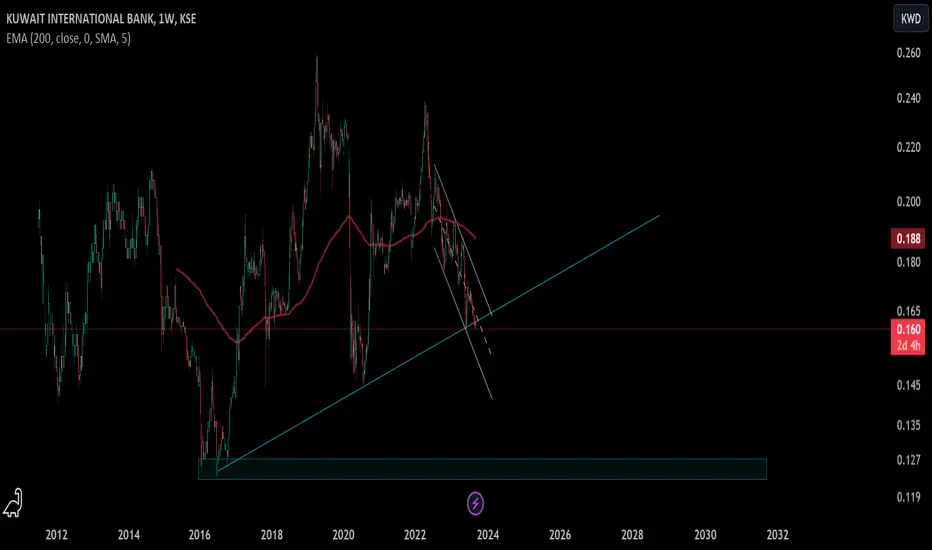Click the 2016 time axis label
The image size is (932, 550).
(x=200, y=535)
